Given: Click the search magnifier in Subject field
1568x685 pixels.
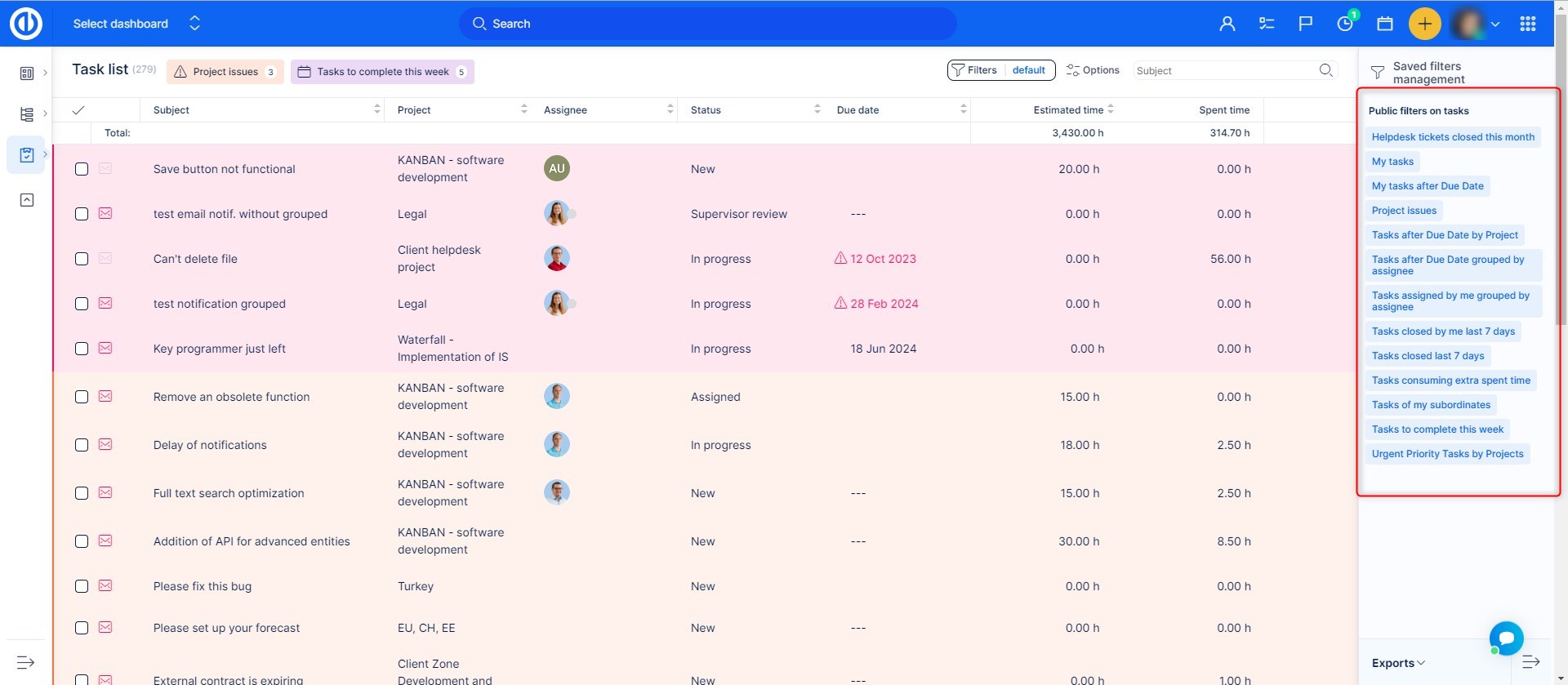Looking at the screenshot, I should tap(1325, 70).
